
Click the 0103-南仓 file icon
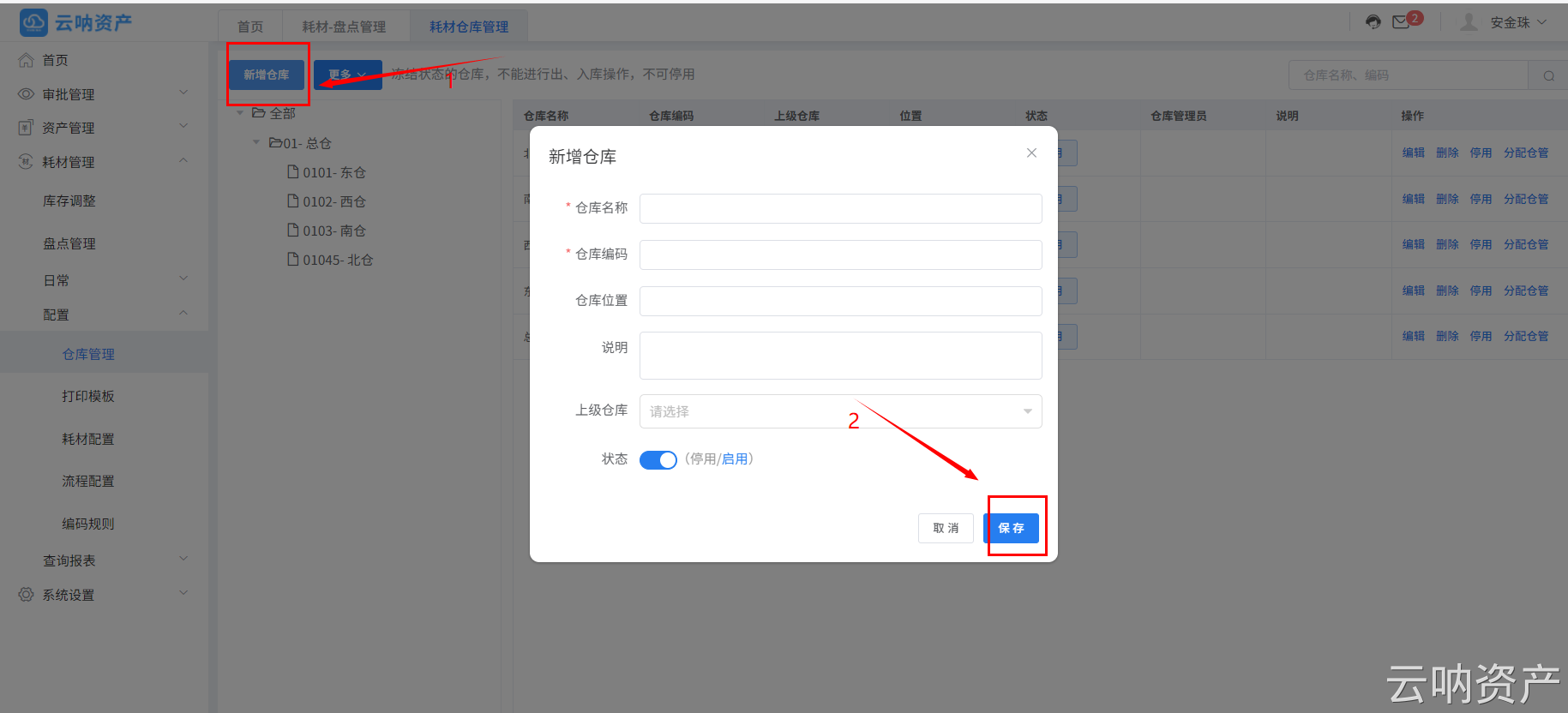(293, 231)
